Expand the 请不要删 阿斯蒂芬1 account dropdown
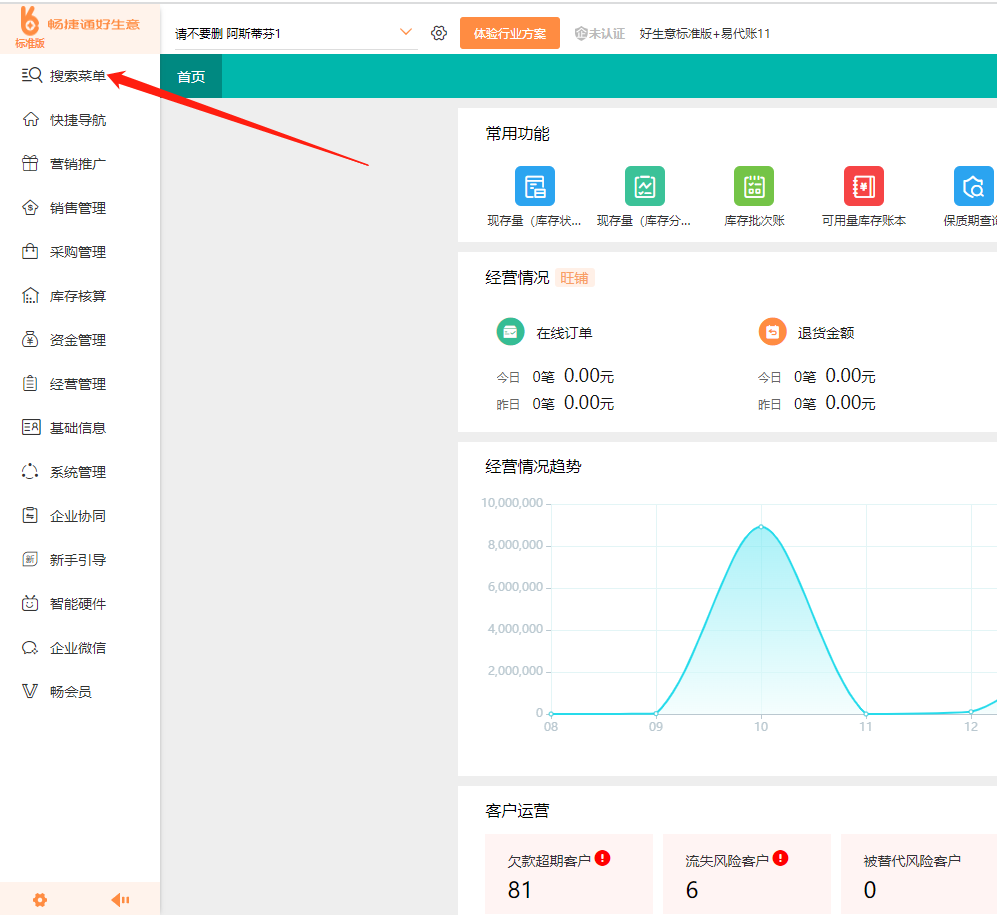Screen dimensions: 997x915 pos(405,32)
